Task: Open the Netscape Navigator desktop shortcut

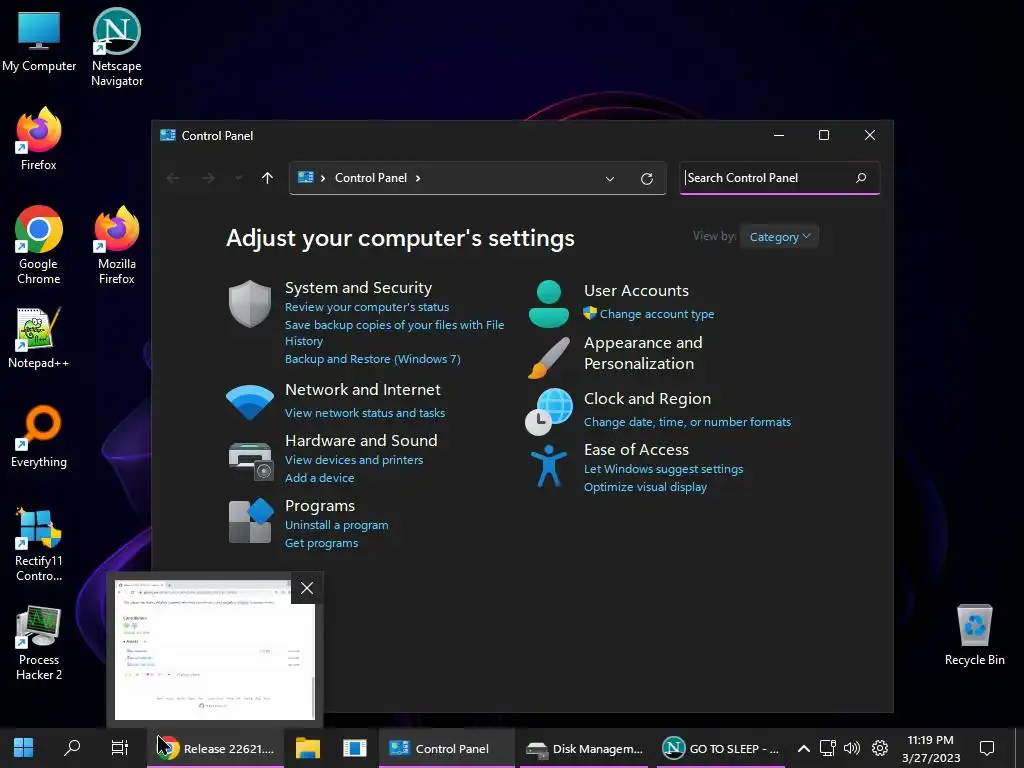Action: pos(117,47)
